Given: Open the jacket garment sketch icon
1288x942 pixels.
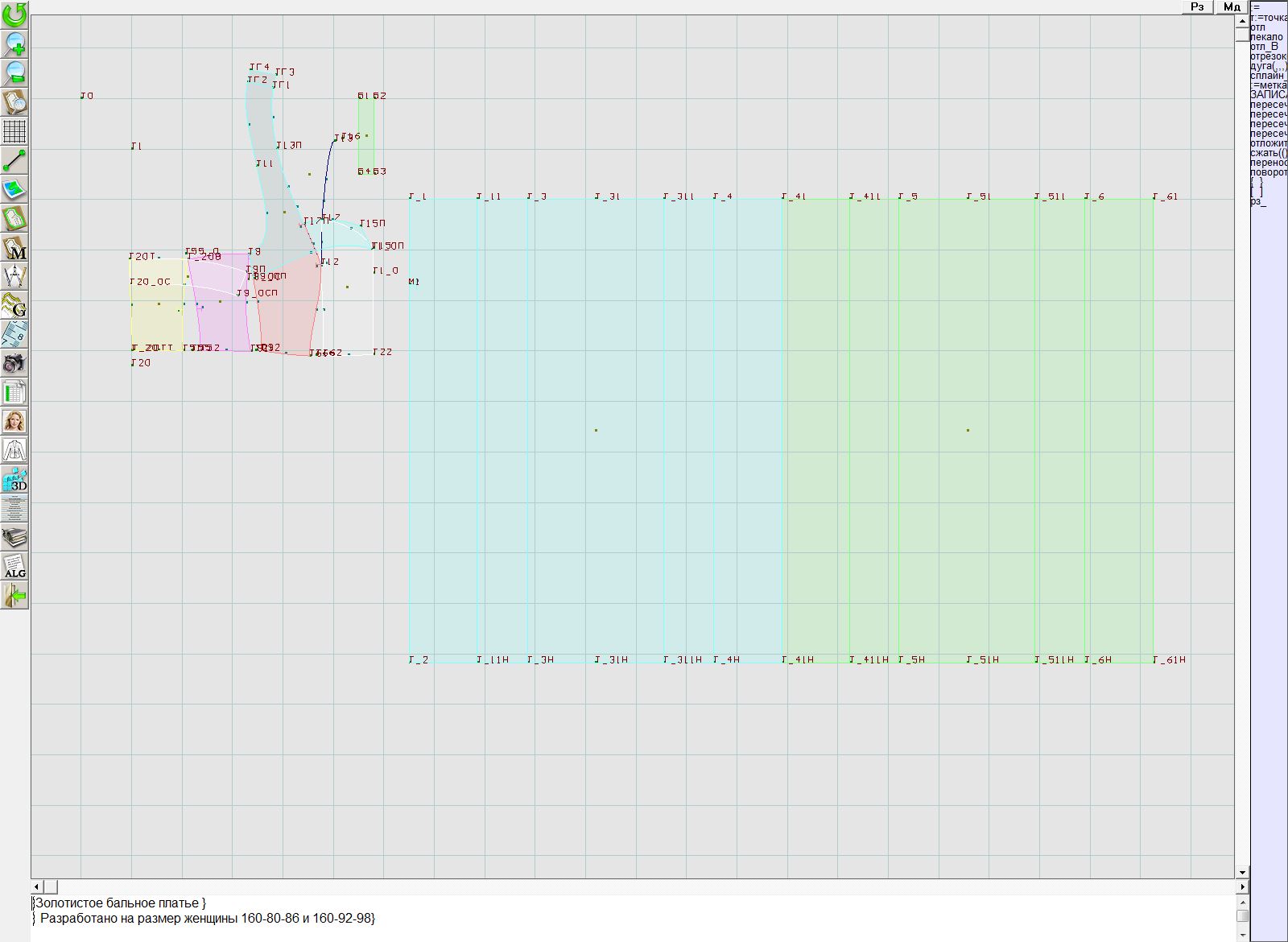Looking at the screenshot, I should pos(14,450).
